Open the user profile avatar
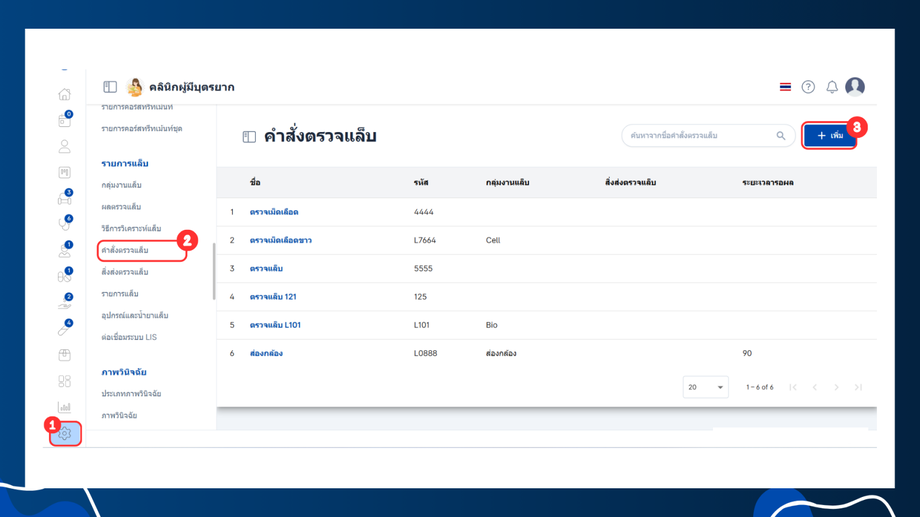Screen dimensions: 920x517 point(855,87)
